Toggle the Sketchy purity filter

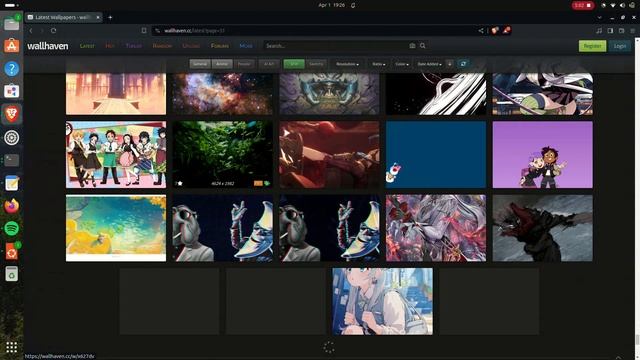(x=316, y=64)
